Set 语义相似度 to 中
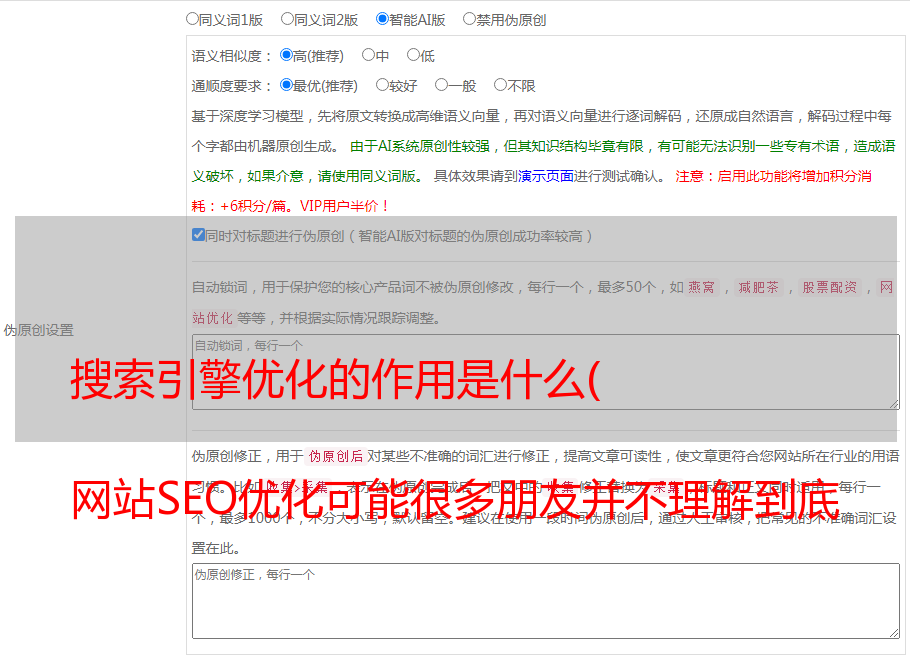 [368, 55]
